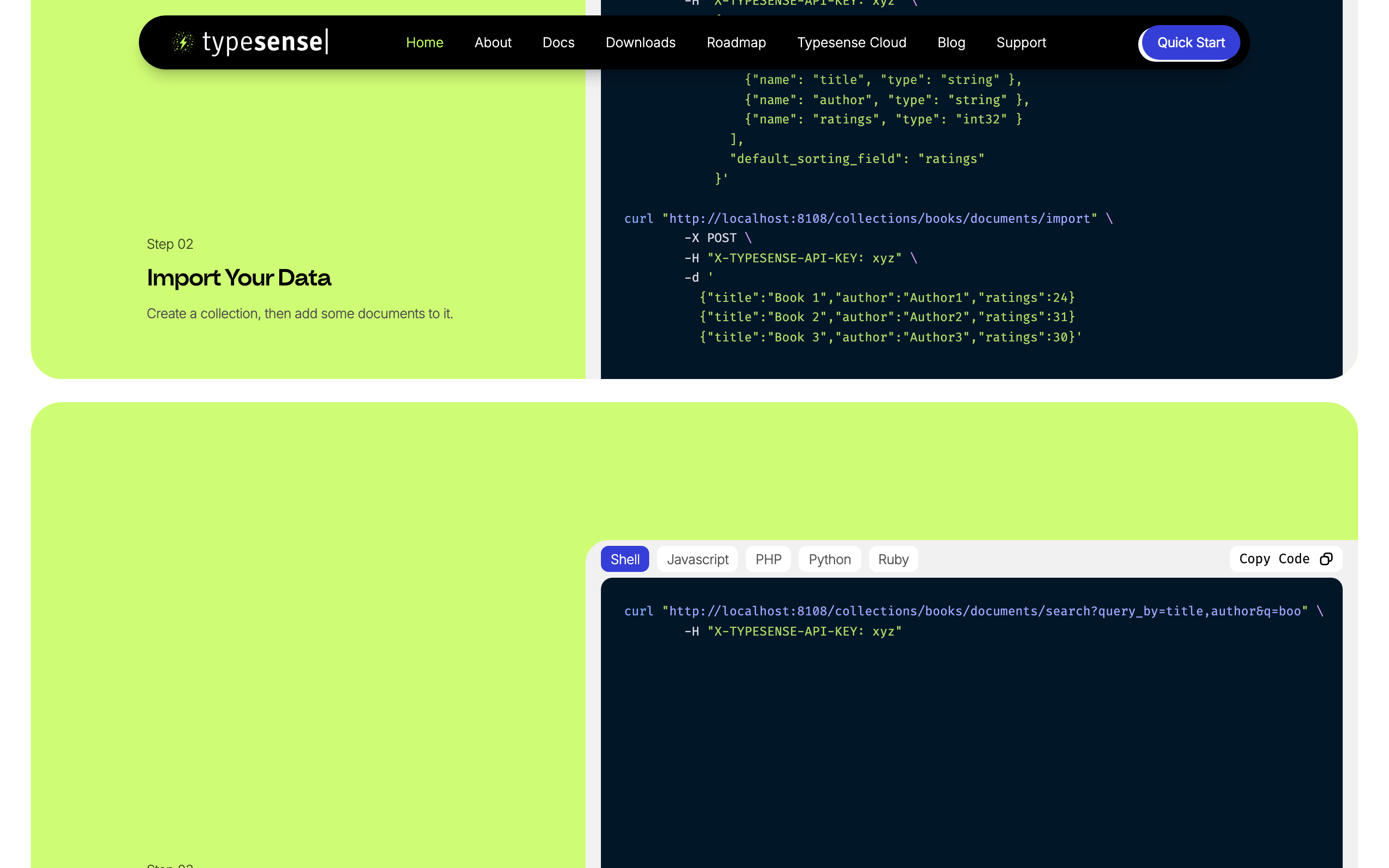Click the title string field line
The image size is (1389, 868).
click(884, 80)
